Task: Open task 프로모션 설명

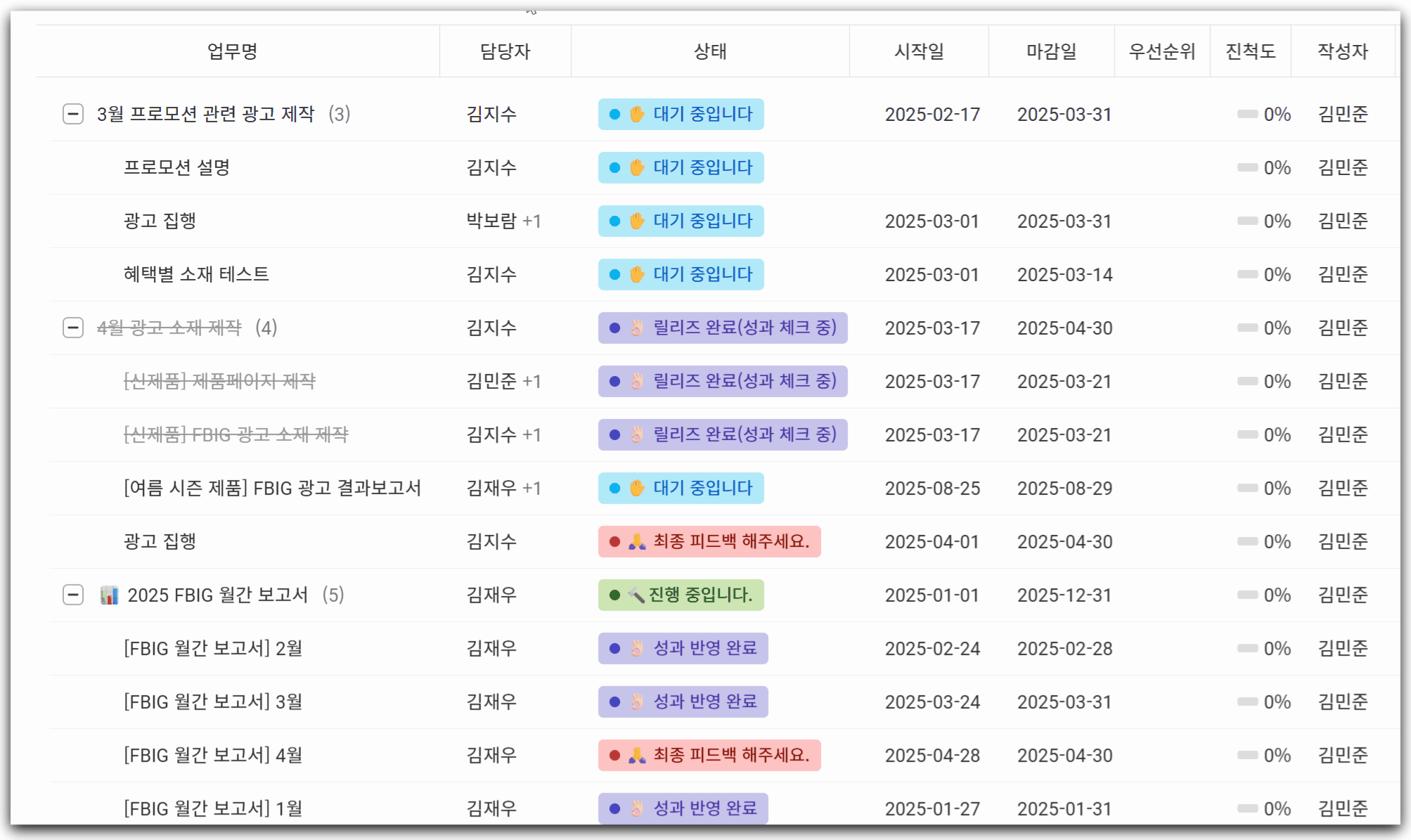Action: [x=176, y=167]
